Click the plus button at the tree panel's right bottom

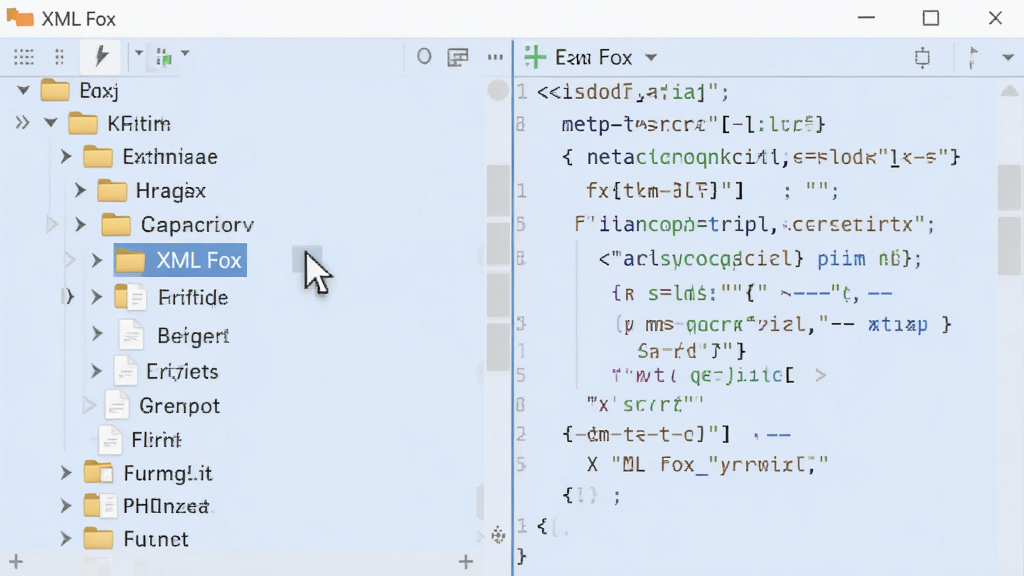click(466, 561)
